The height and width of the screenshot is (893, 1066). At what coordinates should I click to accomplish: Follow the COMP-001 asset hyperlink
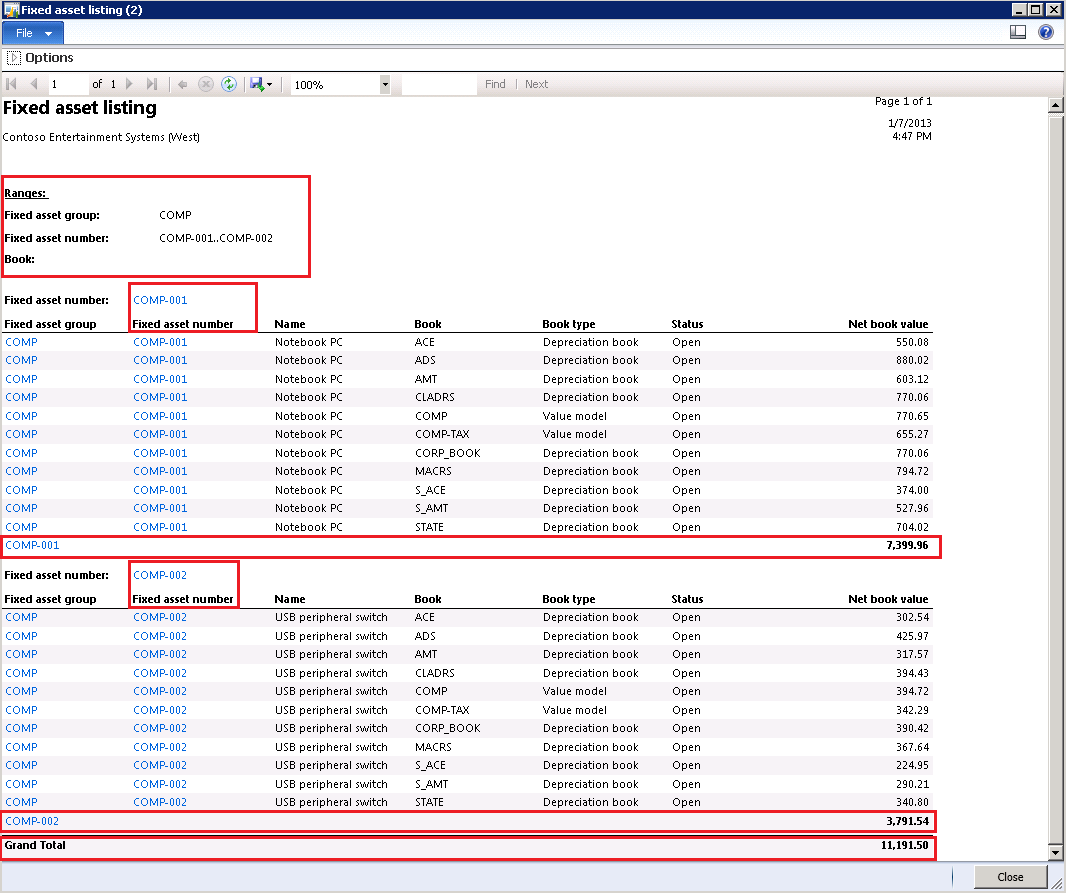pyautogui.click(x=159, y=299)
